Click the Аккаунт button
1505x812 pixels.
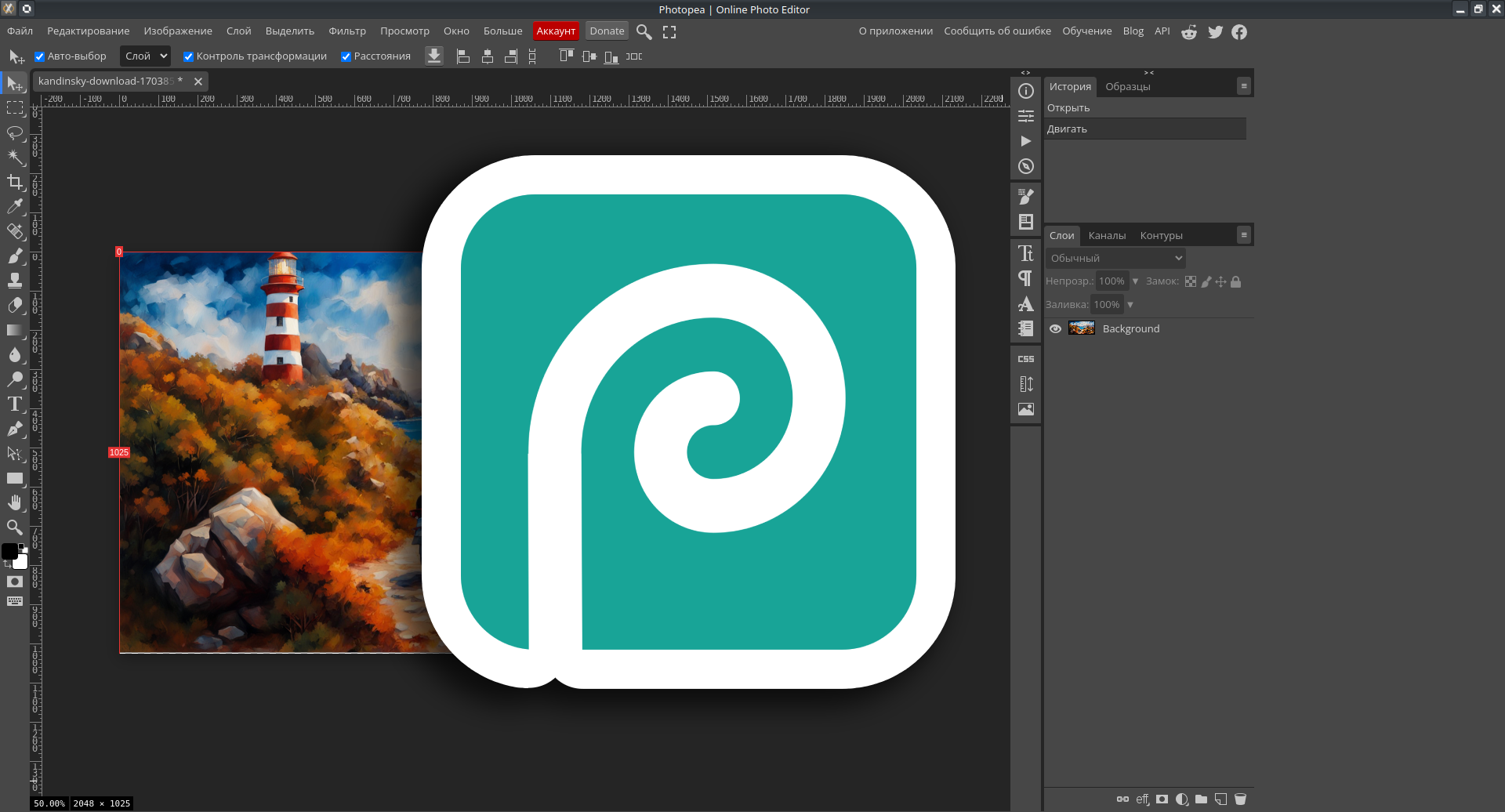556,31
